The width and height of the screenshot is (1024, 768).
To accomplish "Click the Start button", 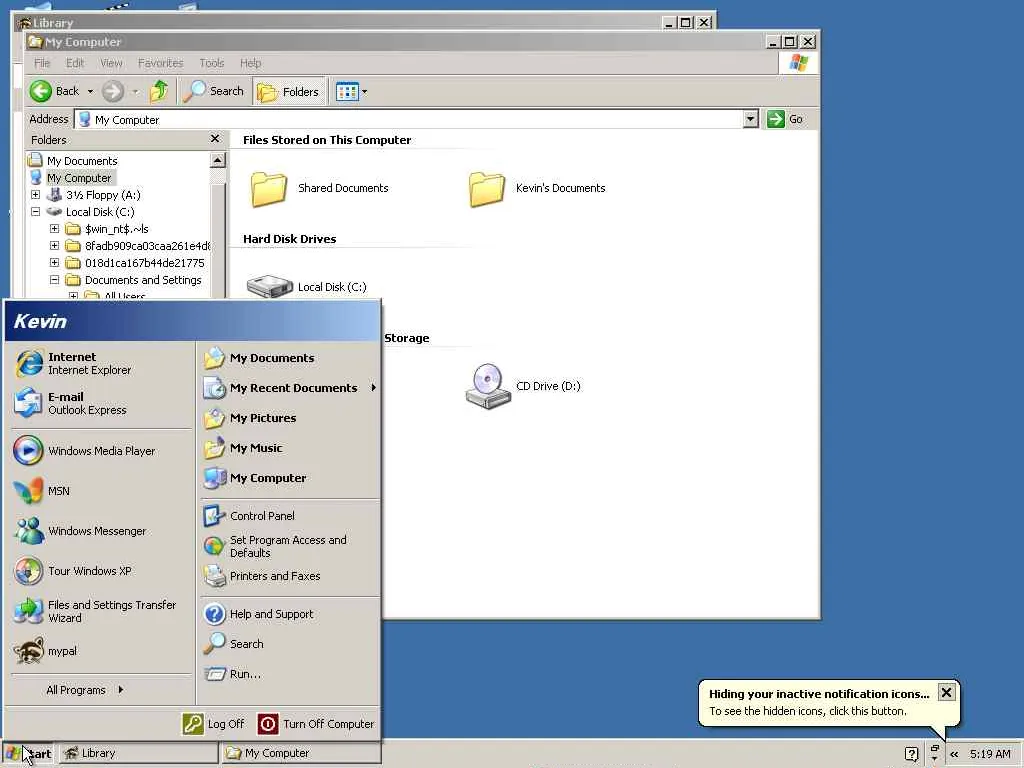I will pos(28,754).
